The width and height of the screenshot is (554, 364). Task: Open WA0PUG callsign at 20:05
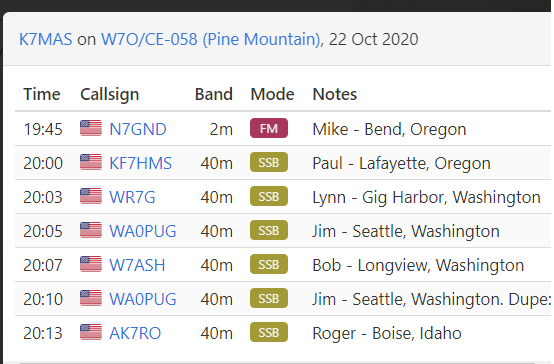click(x=143, y=231)
